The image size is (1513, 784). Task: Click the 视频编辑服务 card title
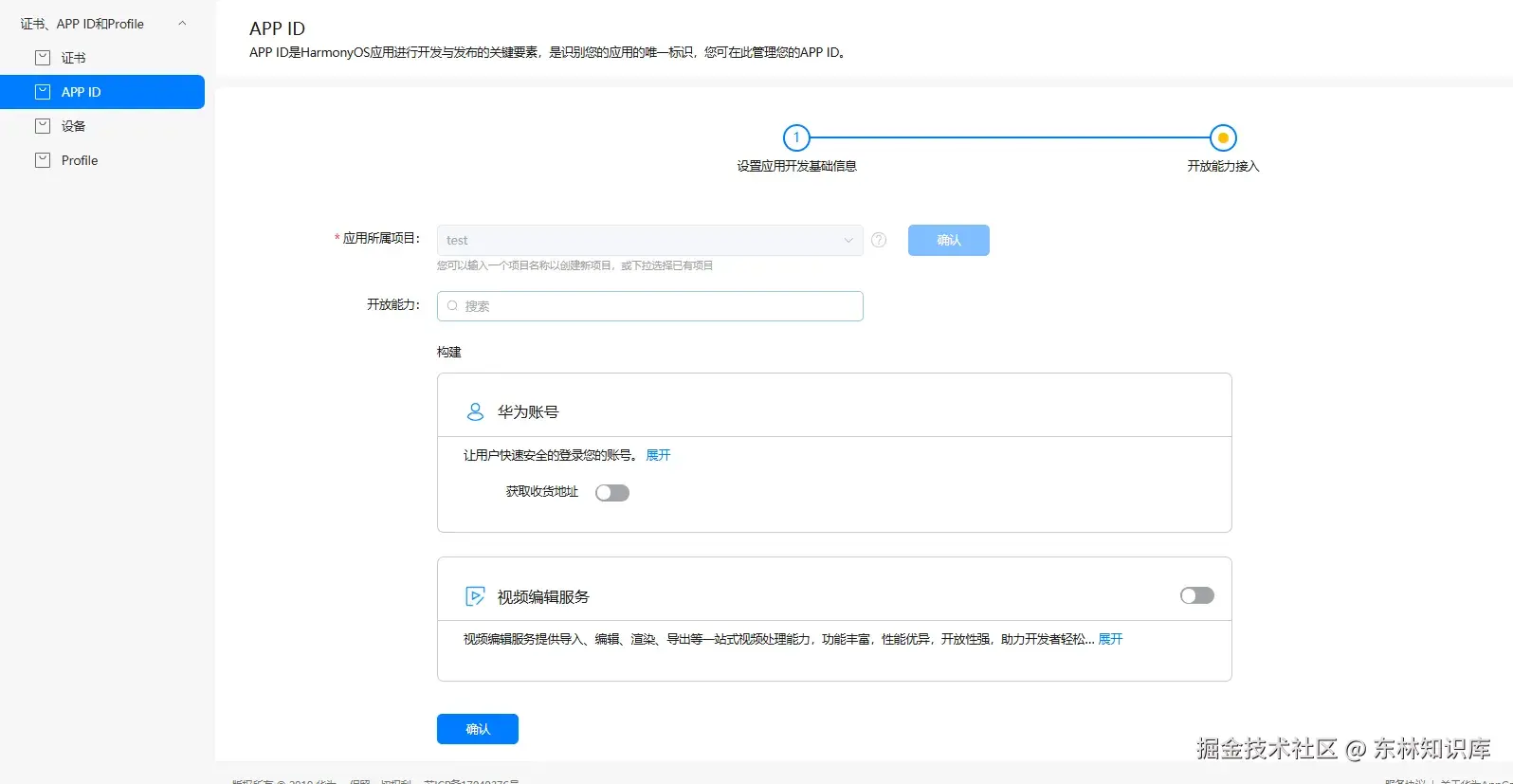tap(543, 596)
